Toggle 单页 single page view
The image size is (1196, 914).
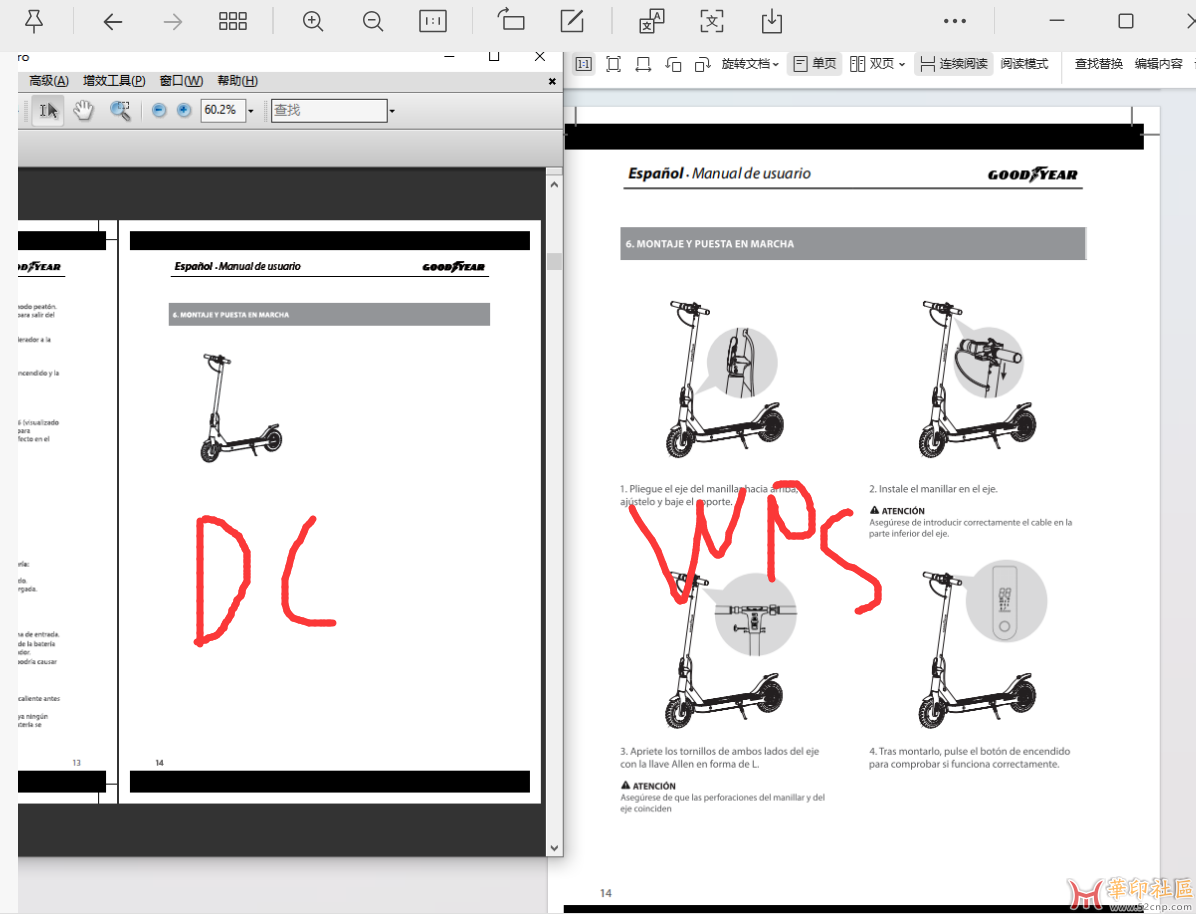click(814, 64)
